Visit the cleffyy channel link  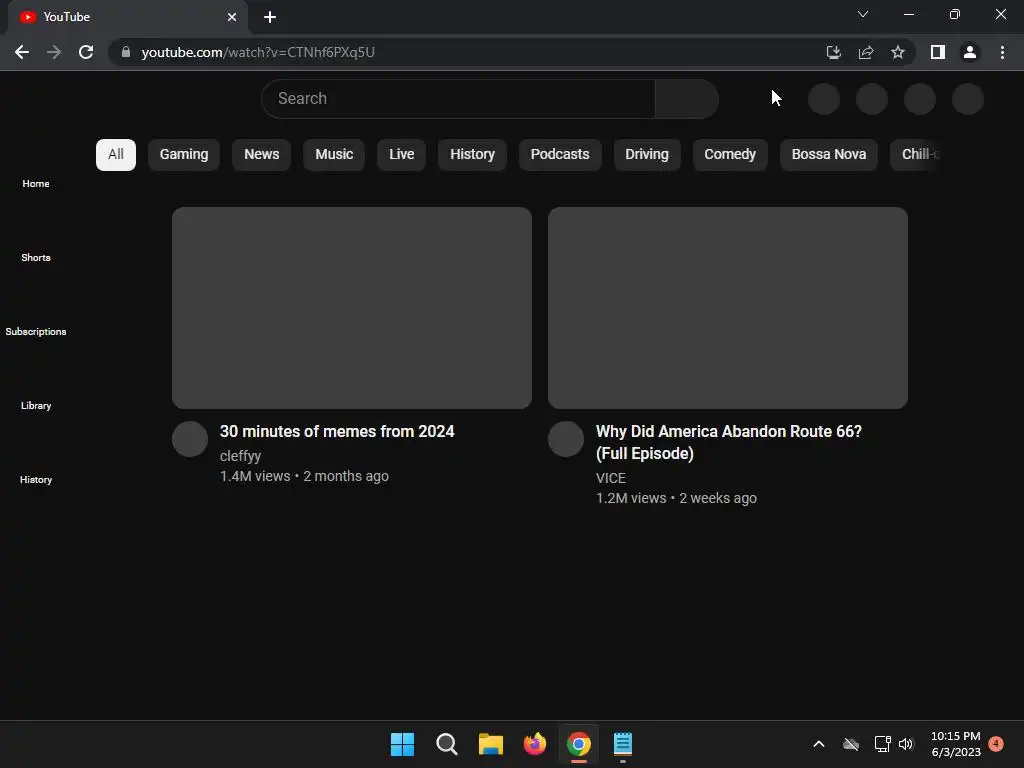(x=240, y=456)
